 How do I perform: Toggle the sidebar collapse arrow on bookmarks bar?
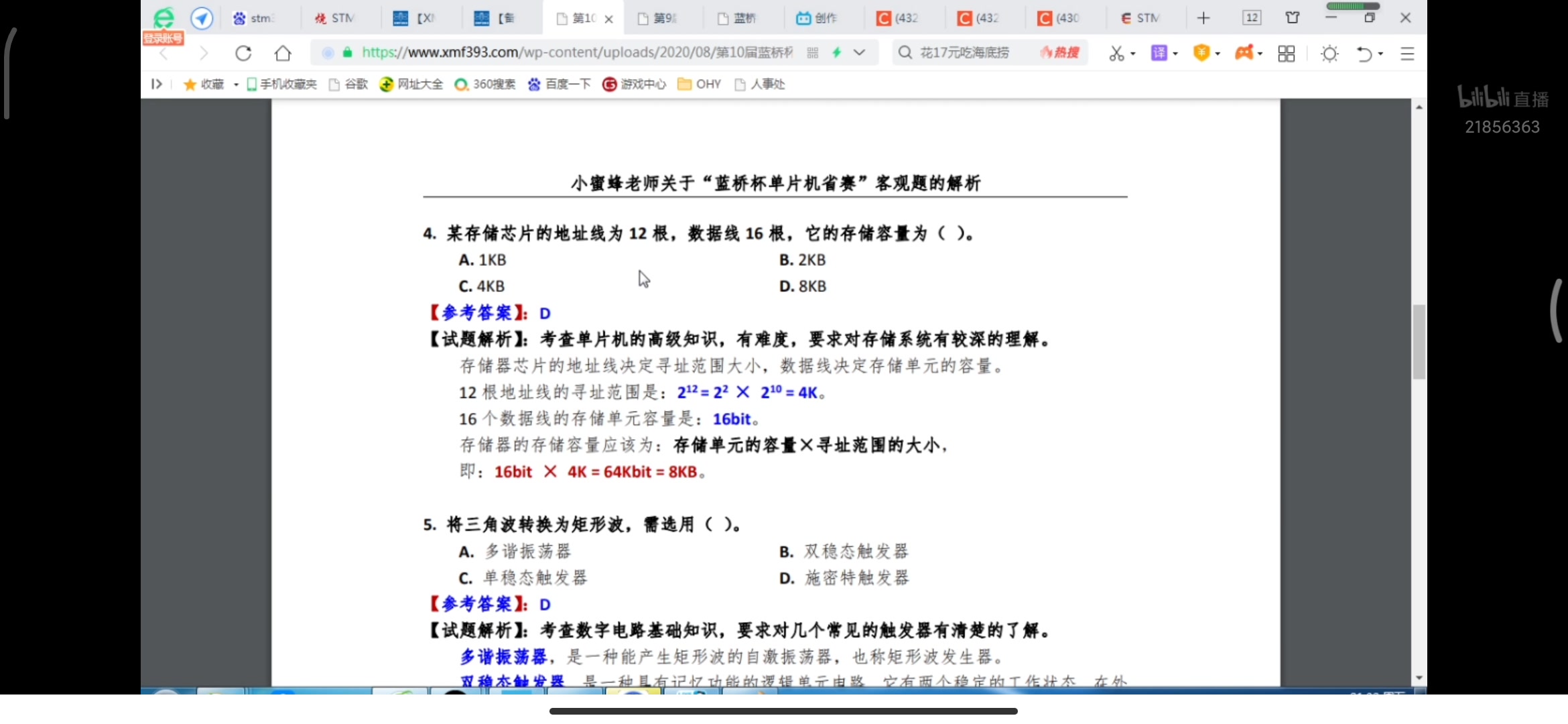point(156,84)
